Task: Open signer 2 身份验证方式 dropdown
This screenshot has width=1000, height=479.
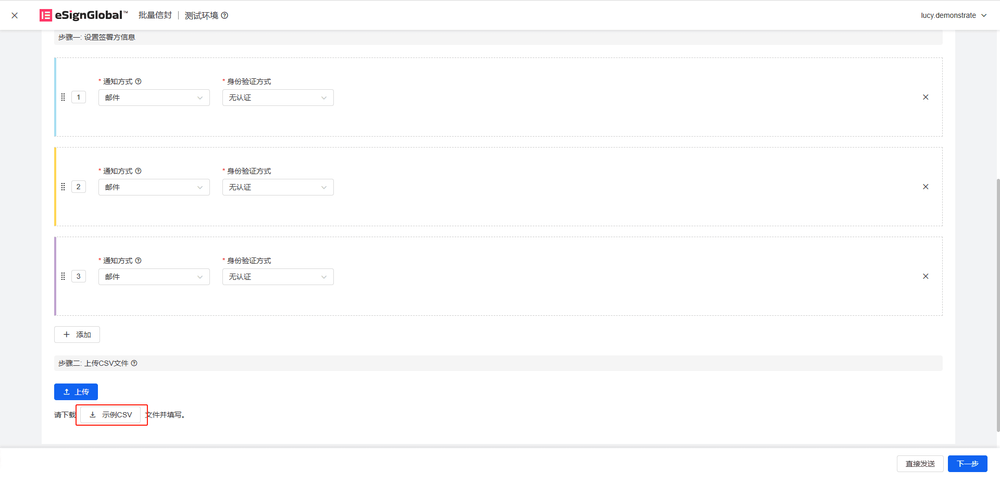Action: [x=278, y=187]
